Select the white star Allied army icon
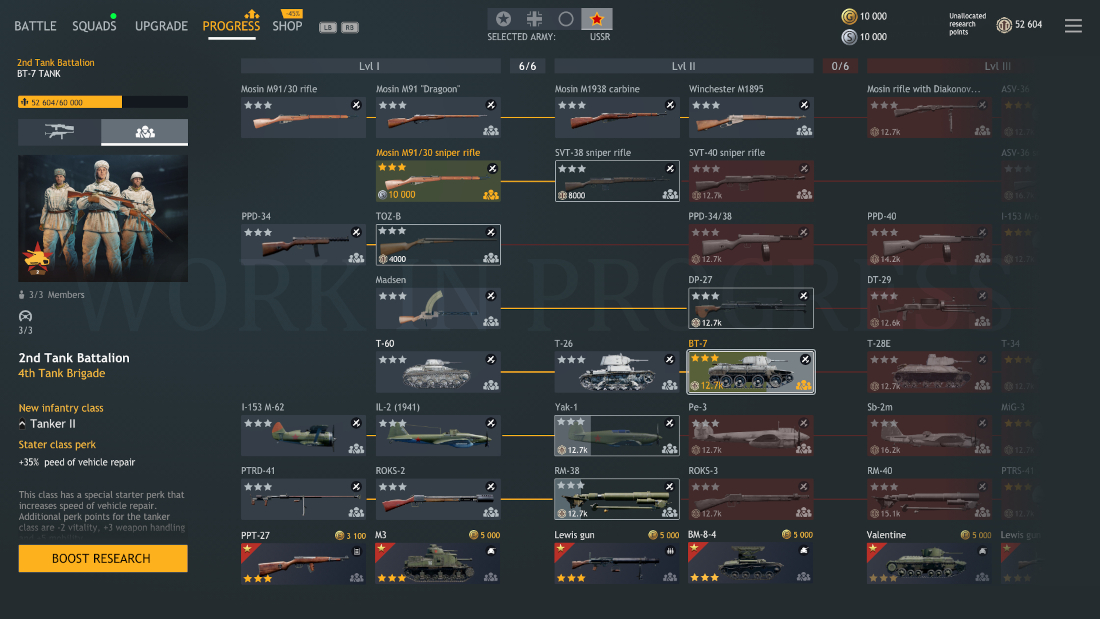 504,19
